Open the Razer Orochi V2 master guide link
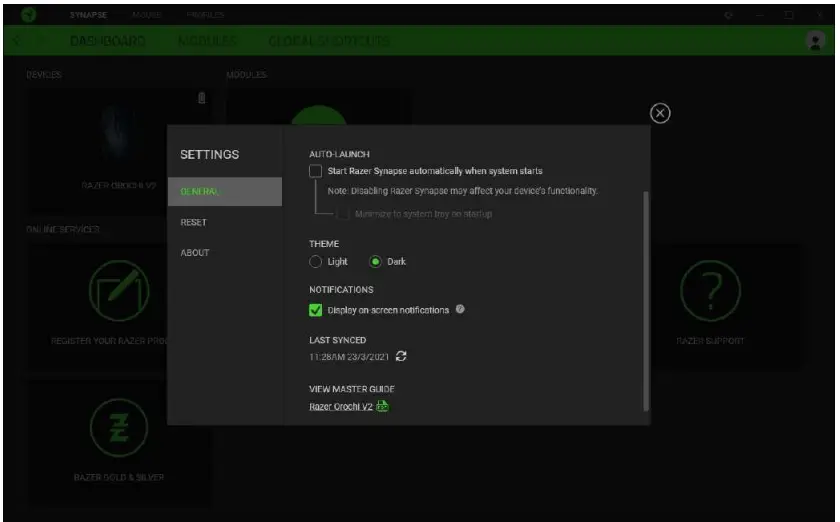Screen dimensions: 840x522 coord(340,407)
